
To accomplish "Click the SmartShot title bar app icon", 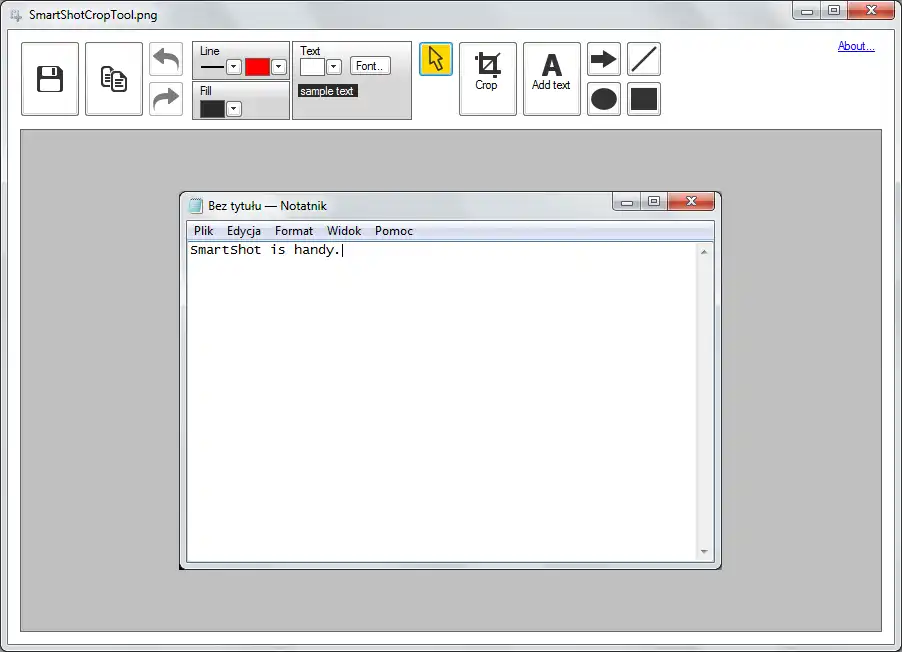I will pos(16,15).
